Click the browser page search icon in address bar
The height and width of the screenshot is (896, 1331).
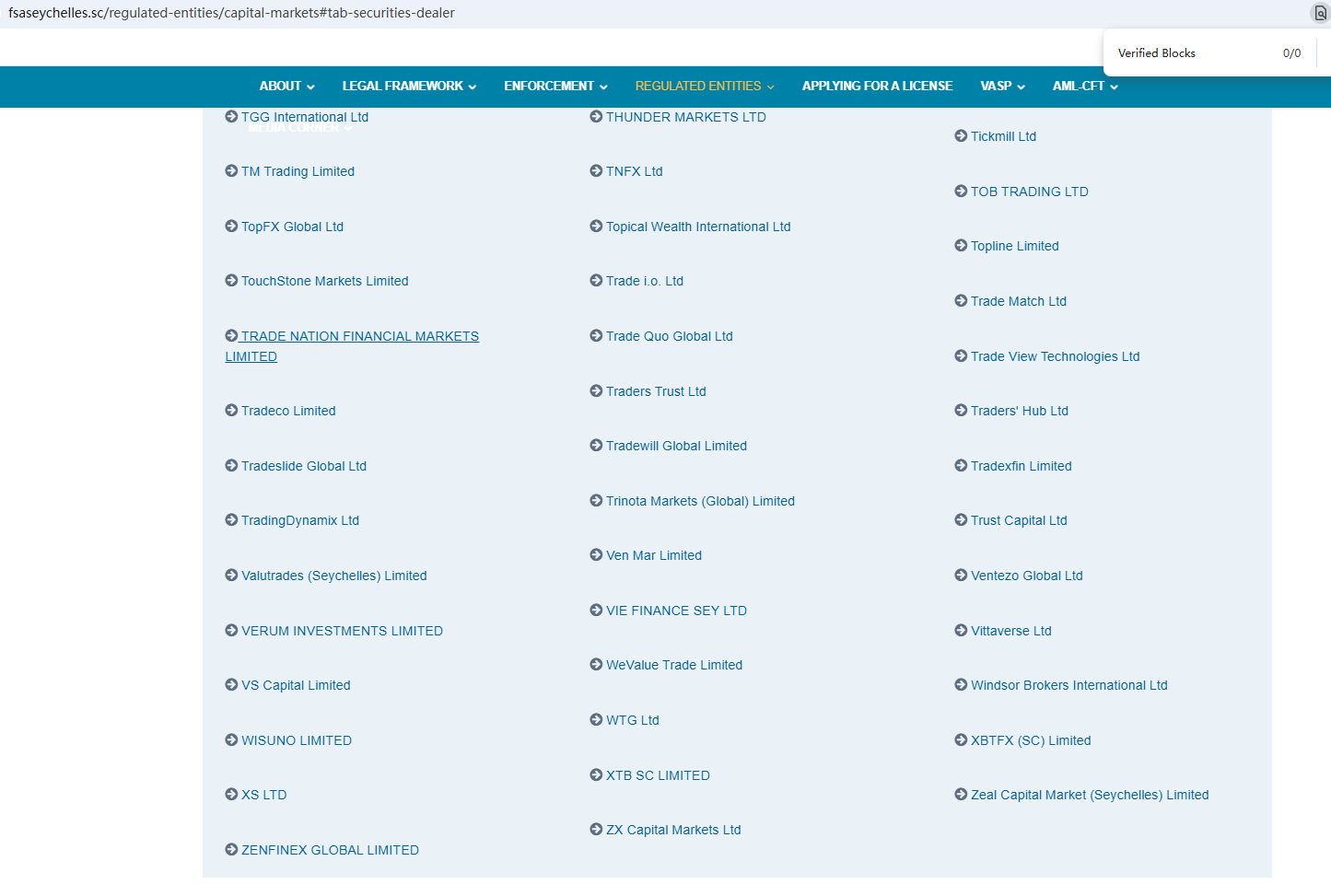[1320, 13]
